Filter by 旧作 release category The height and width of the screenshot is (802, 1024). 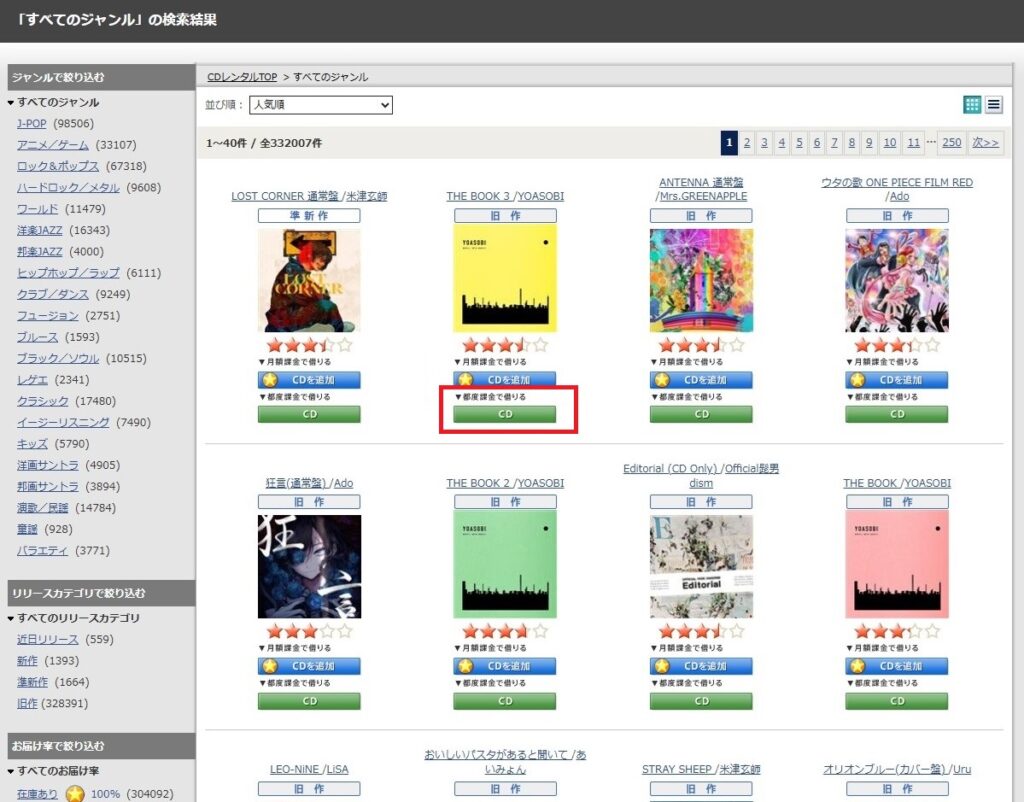pyautogui.click(x=27, y=703)
